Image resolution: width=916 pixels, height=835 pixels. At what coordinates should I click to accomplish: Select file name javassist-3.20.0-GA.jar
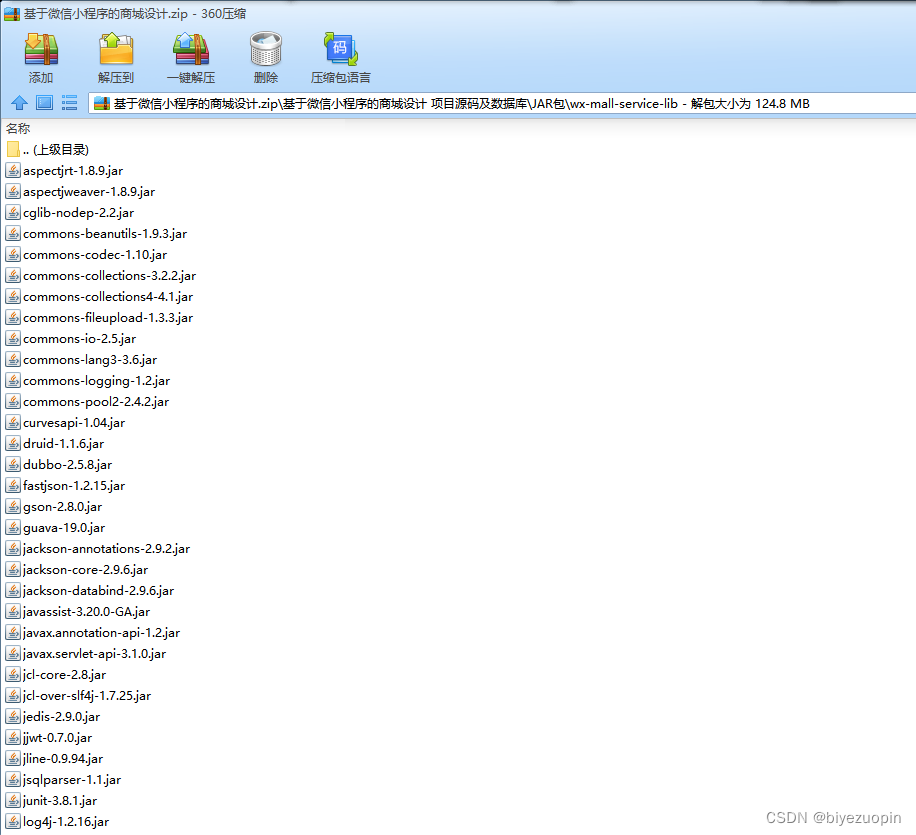click(x=86, y=612)
